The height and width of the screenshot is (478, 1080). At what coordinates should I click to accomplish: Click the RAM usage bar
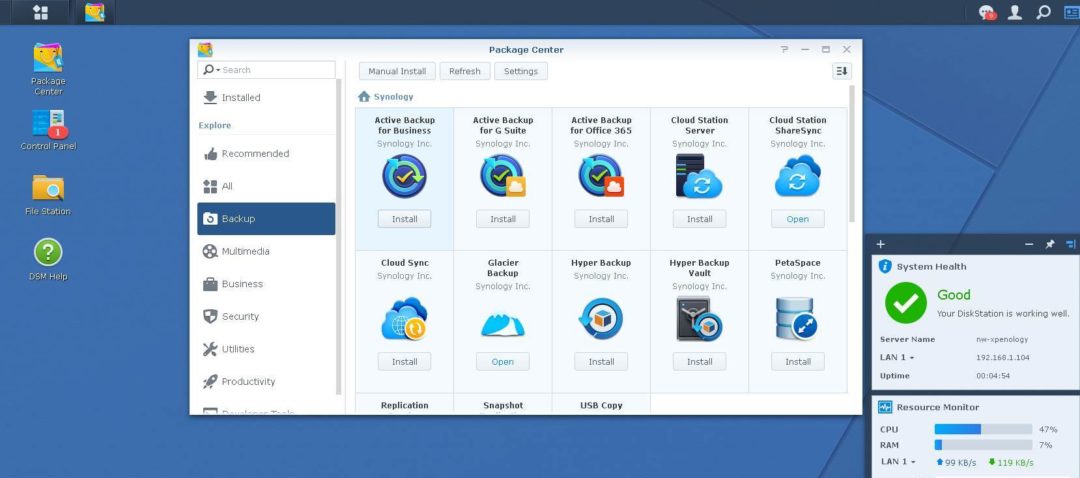983,445
